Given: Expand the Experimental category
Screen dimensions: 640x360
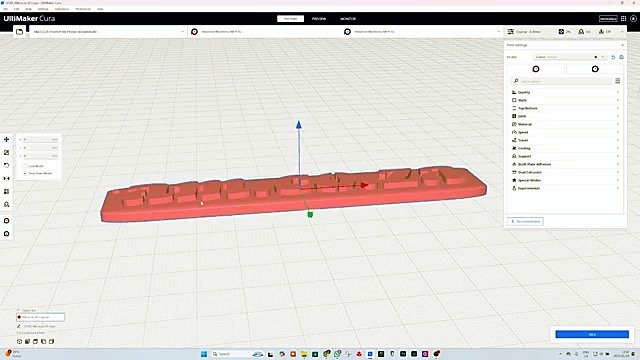Looking at the screenshot, I should [565, 188].
